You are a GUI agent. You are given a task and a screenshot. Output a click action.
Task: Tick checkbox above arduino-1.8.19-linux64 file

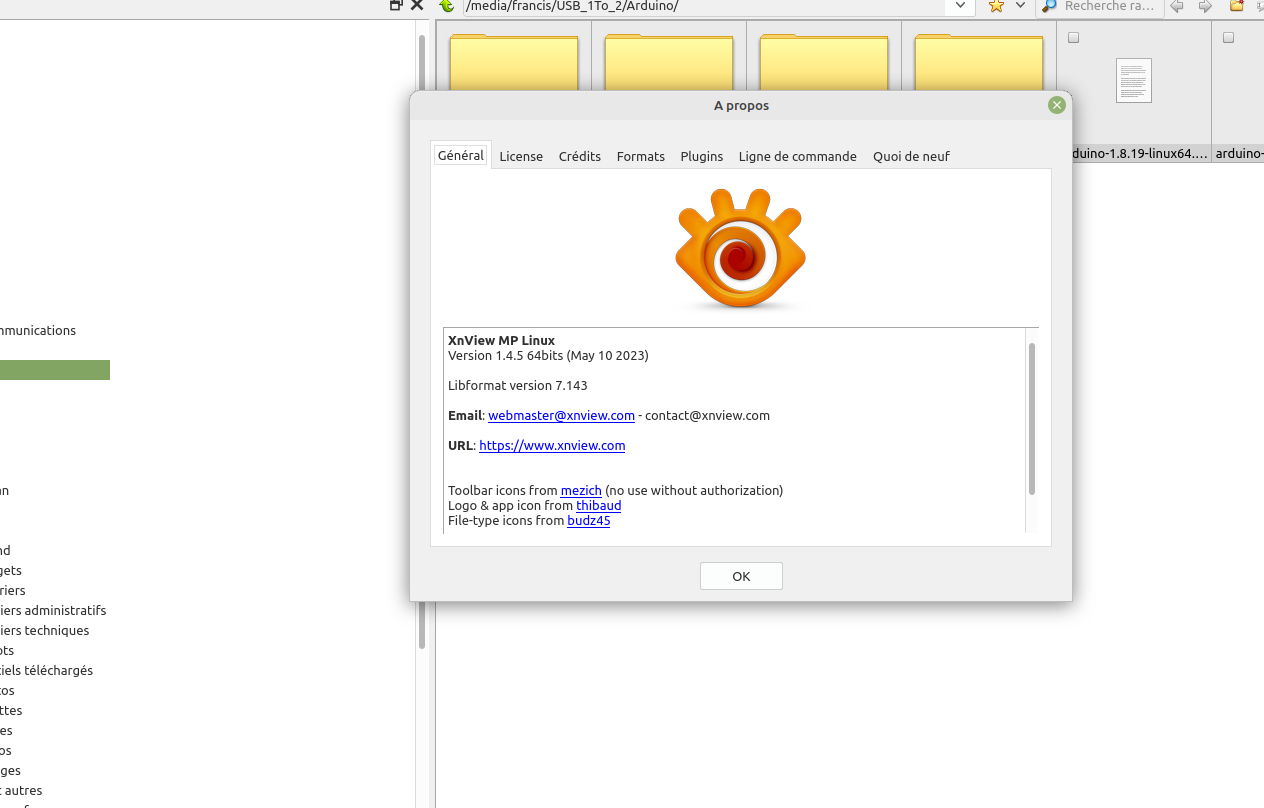pyautogui.click(x=1074, y=38)
